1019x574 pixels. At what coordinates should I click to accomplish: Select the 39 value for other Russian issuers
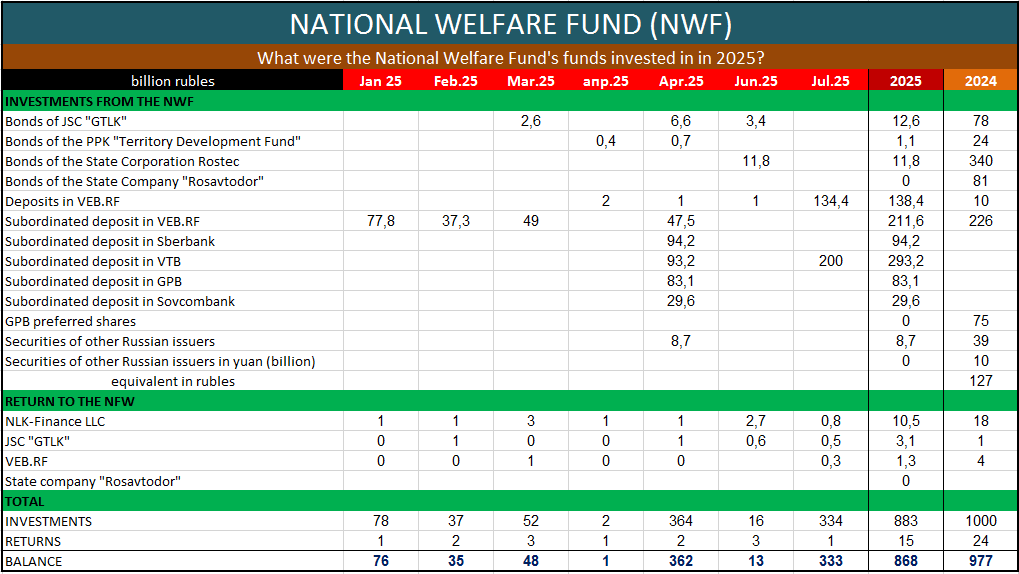point(981,341)
